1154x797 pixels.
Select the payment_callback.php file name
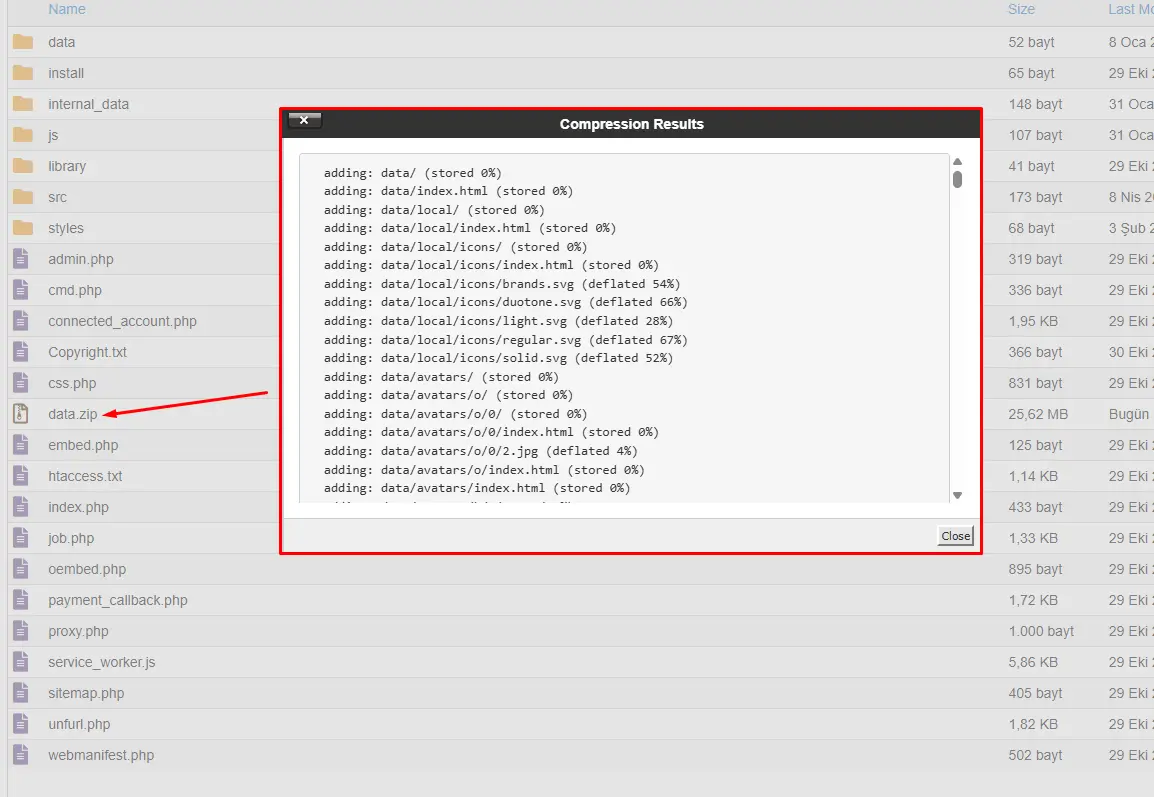pyautogui.click(x=118, y=600)
